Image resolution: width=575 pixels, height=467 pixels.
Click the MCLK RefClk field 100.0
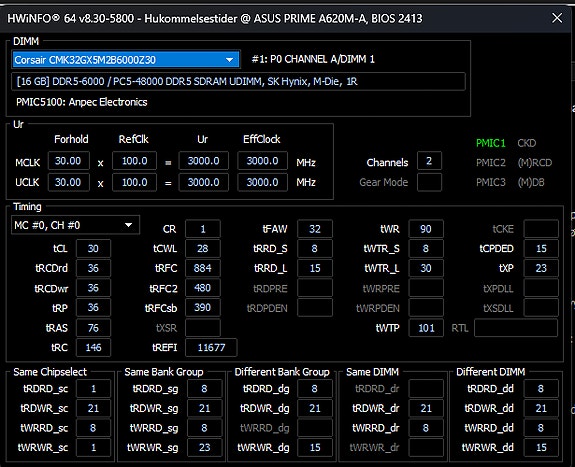click(134, 161)
